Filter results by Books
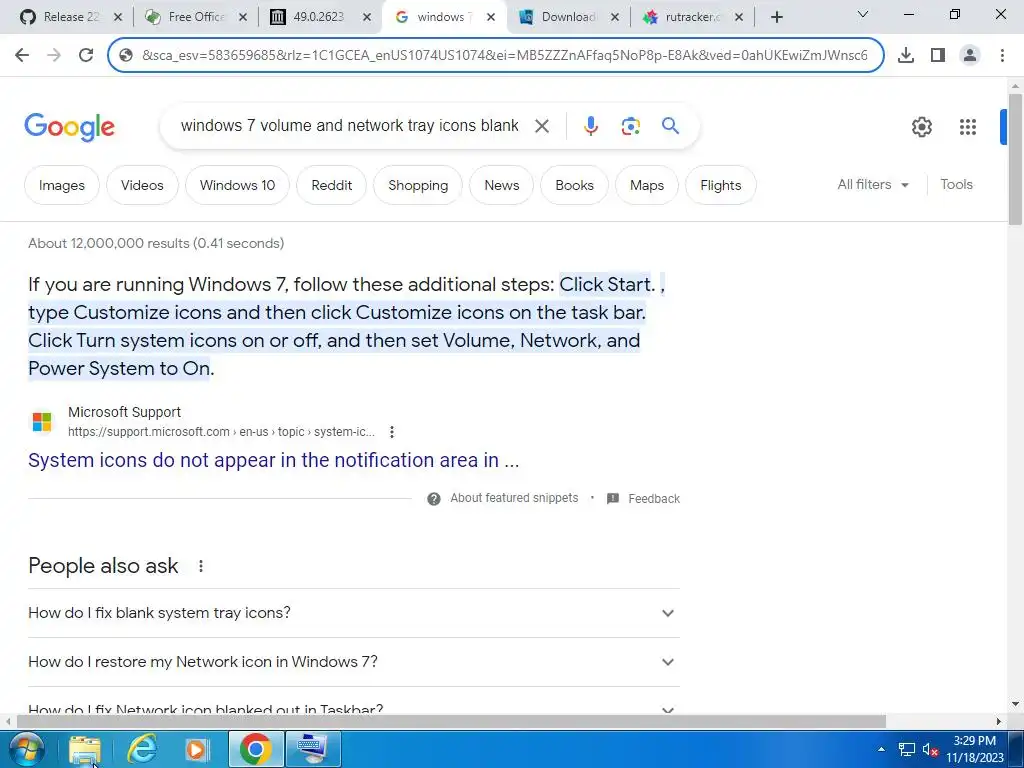 point(575,185)
